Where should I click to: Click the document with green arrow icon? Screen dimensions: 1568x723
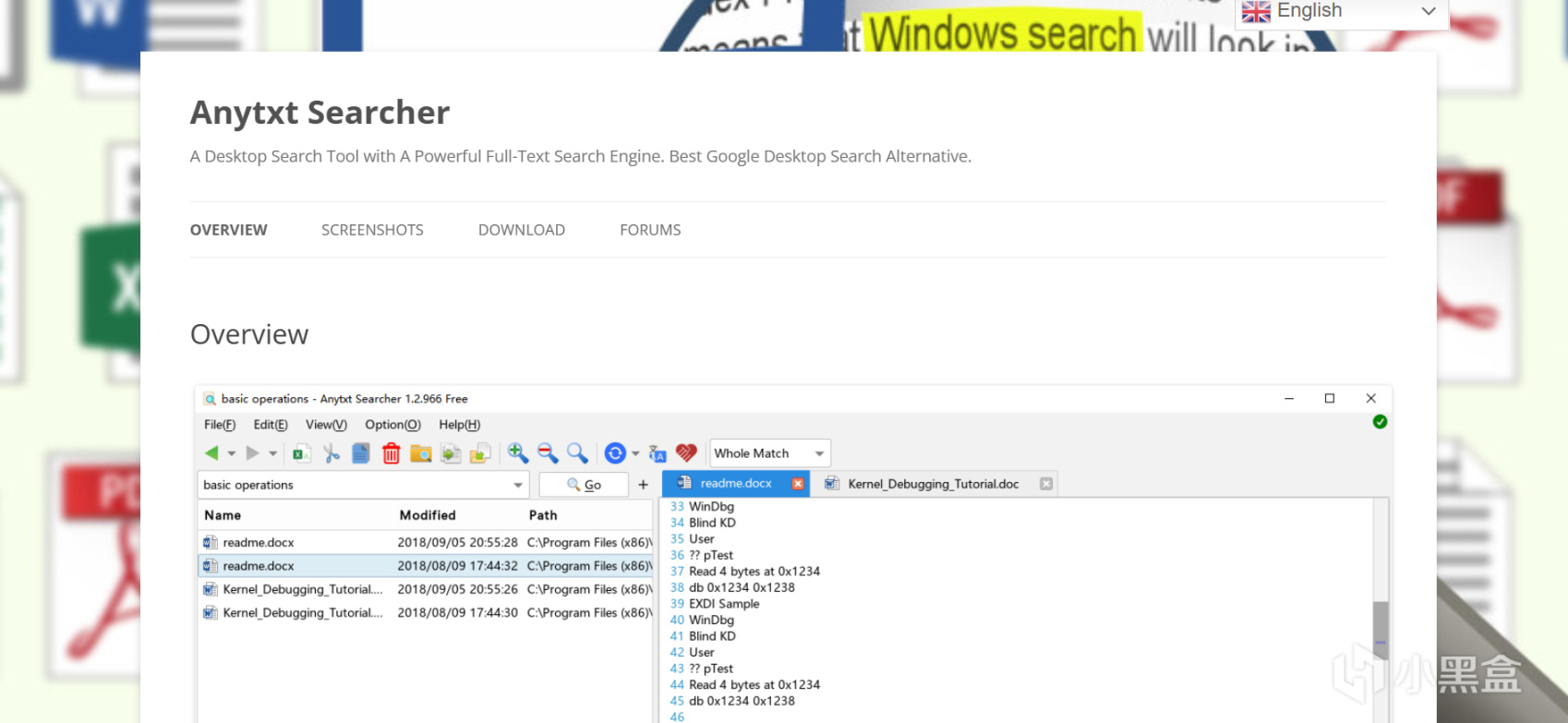(x=451, y=453)
